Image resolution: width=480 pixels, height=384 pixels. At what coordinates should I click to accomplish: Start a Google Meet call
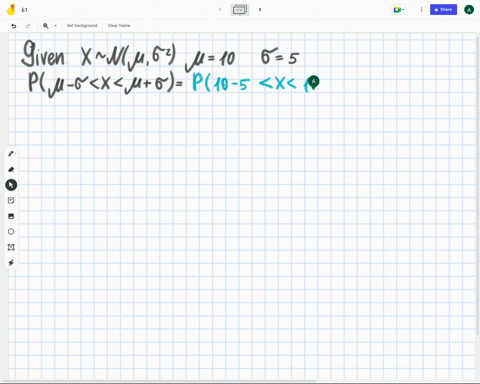click(399, 10)
